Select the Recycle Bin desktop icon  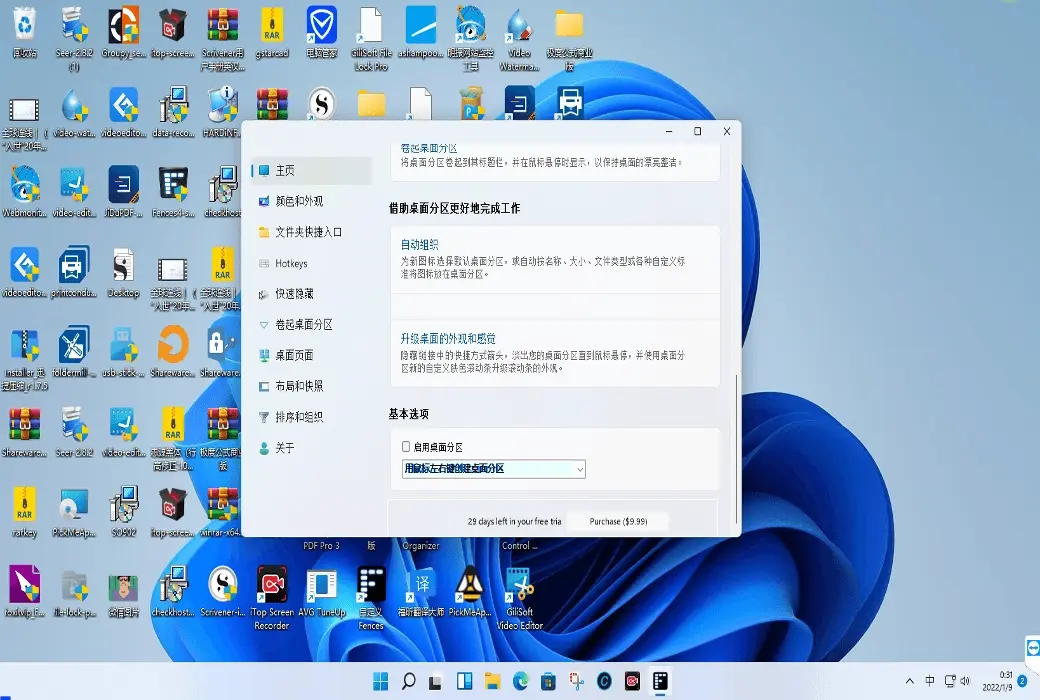point(25,33)
